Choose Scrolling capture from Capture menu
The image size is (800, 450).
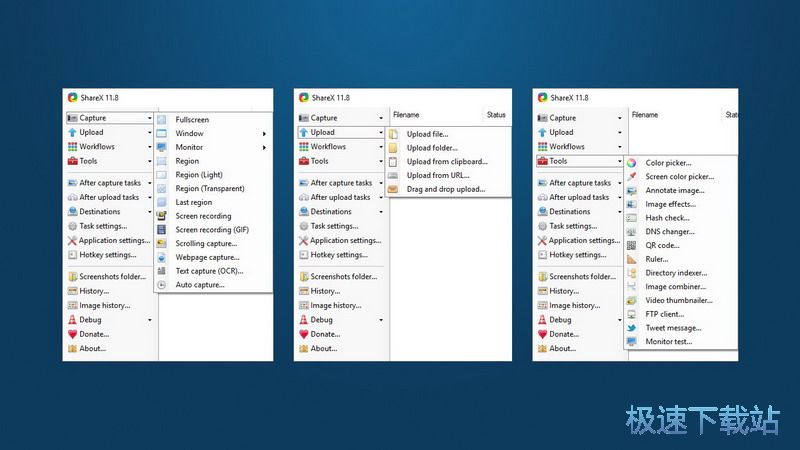[x=206, y=243]
